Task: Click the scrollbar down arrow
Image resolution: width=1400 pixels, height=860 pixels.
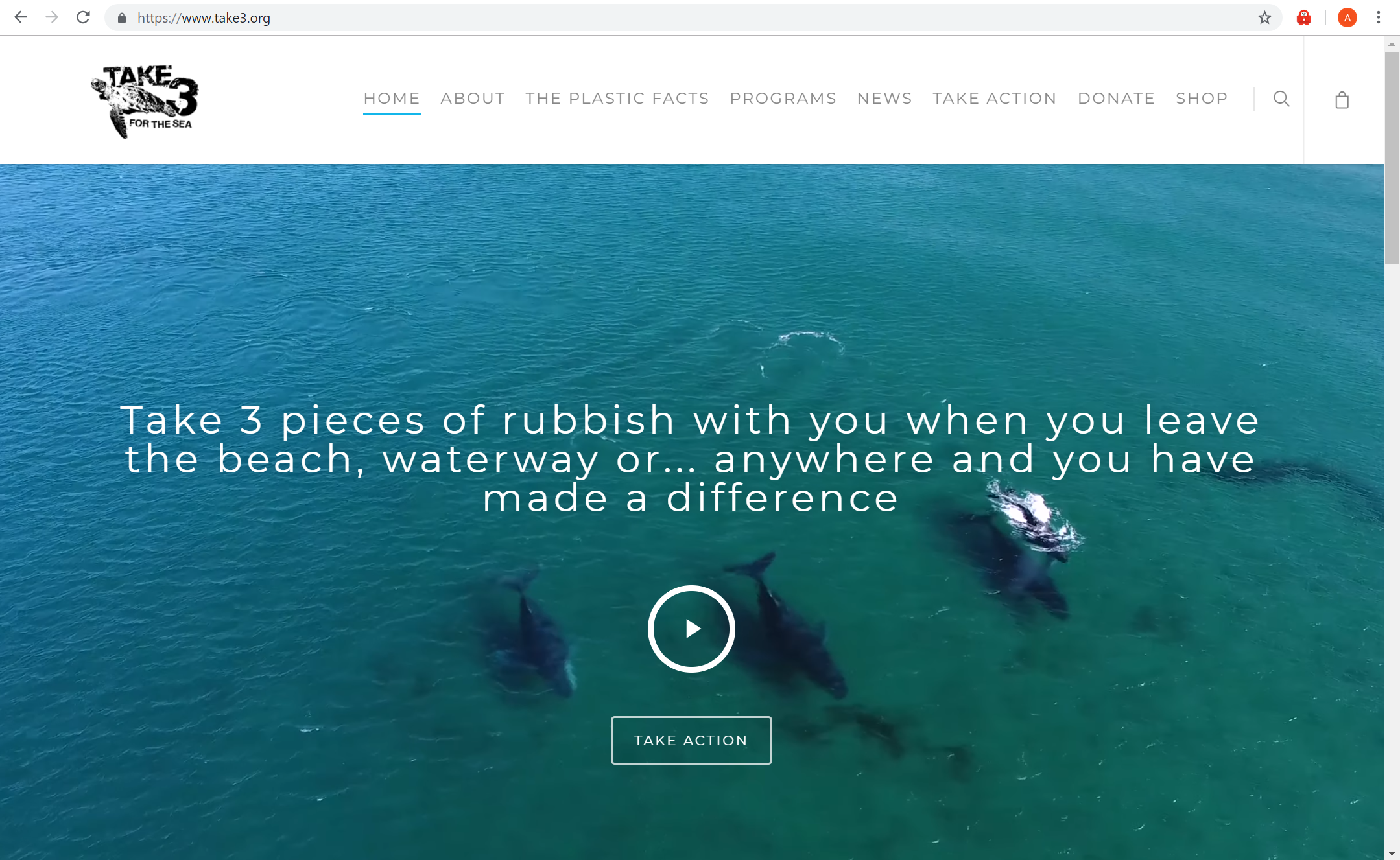Action: pyautogui.click(x=1392, y=854)
